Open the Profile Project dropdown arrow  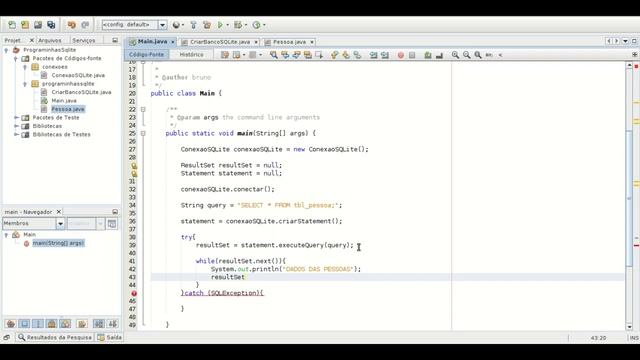pyautogui.click(x=264, y=25)
